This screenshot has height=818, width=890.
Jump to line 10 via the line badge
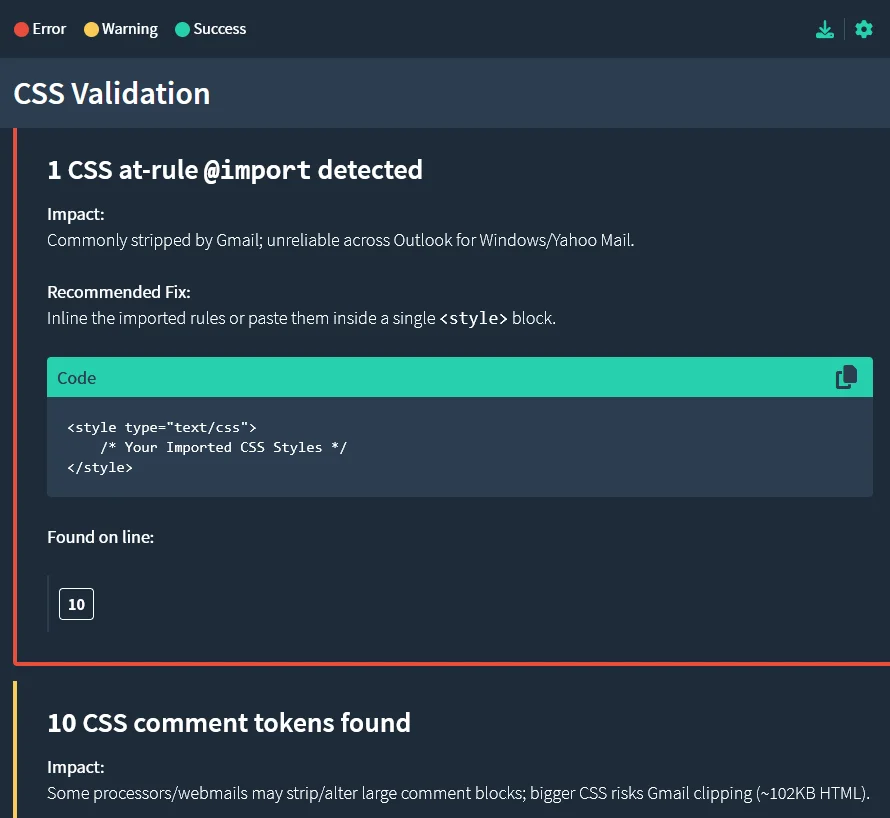pyautogui.click(x=76, y=604)
